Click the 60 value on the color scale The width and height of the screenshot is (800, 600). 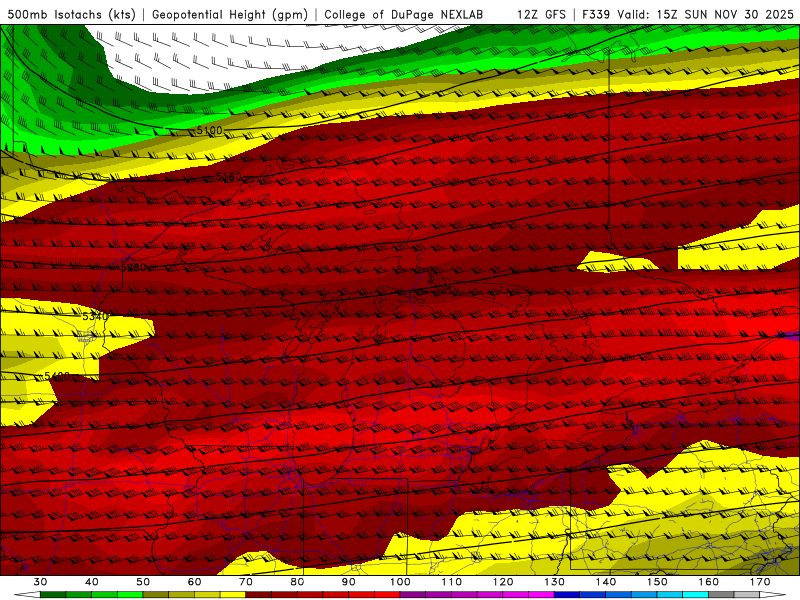point(194,582)
